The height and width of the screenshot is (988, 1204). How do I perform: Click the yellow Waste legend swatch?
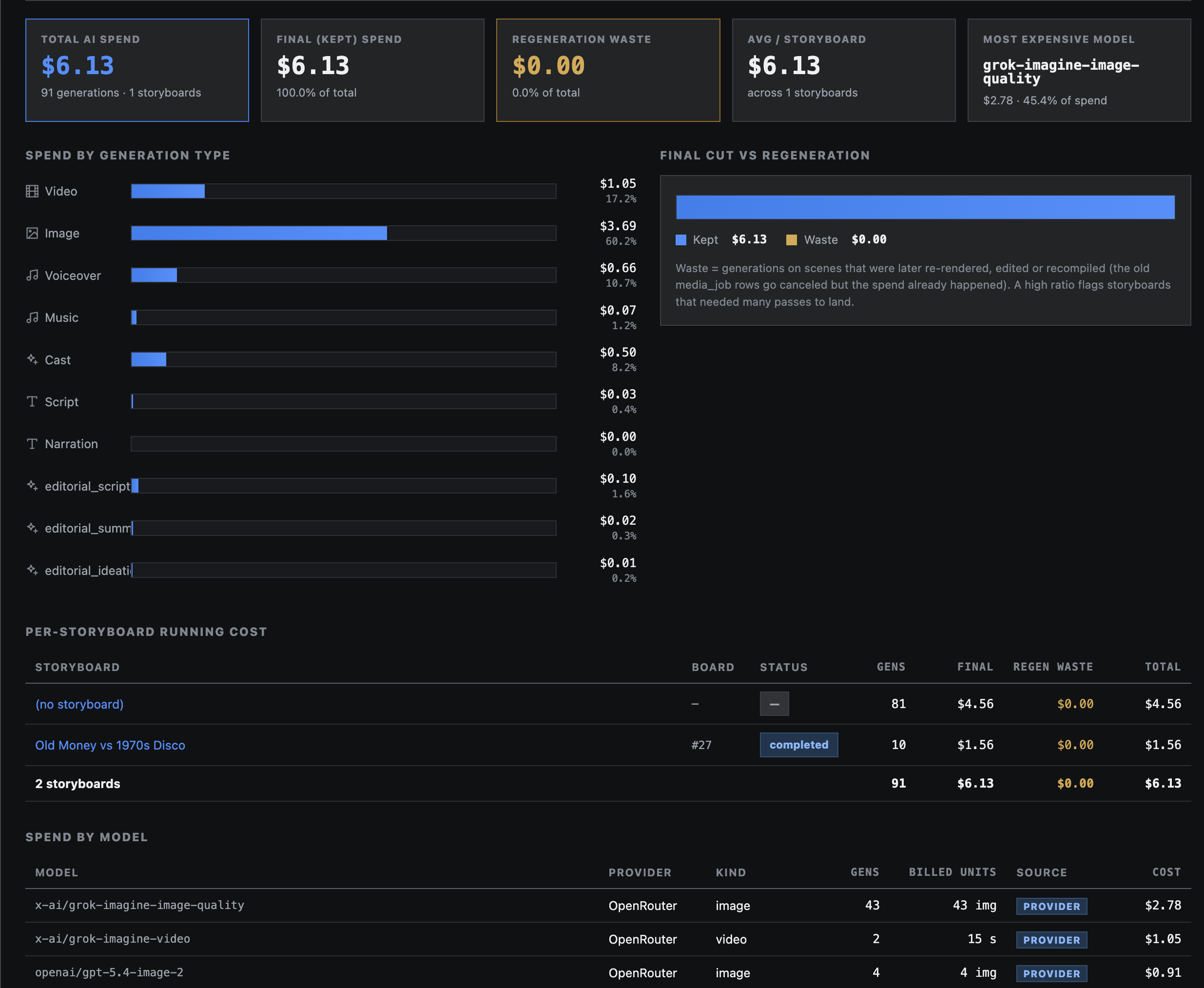click(791, 239)
